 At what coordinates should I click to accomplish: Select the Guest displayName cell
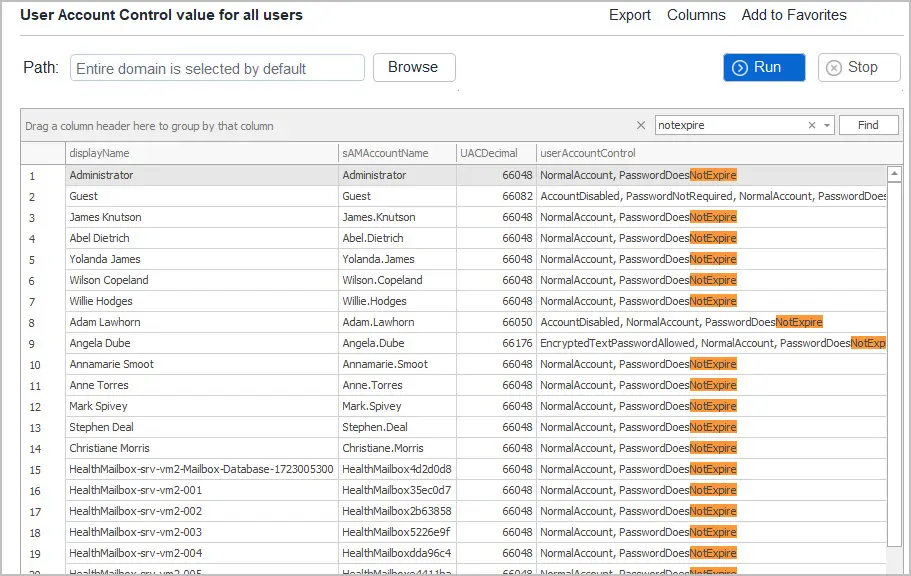point(202,196)
